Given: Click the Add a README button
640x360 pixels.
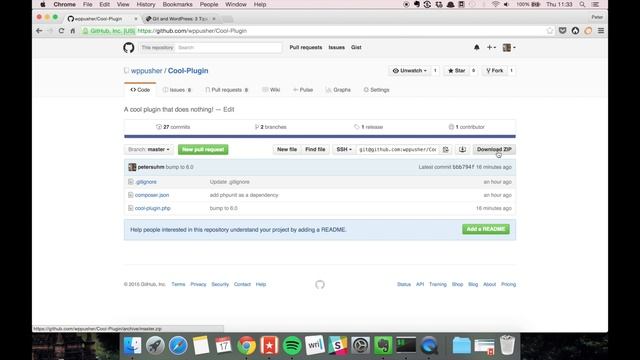Looking at the screenshot, I should [x=486, y=229].
